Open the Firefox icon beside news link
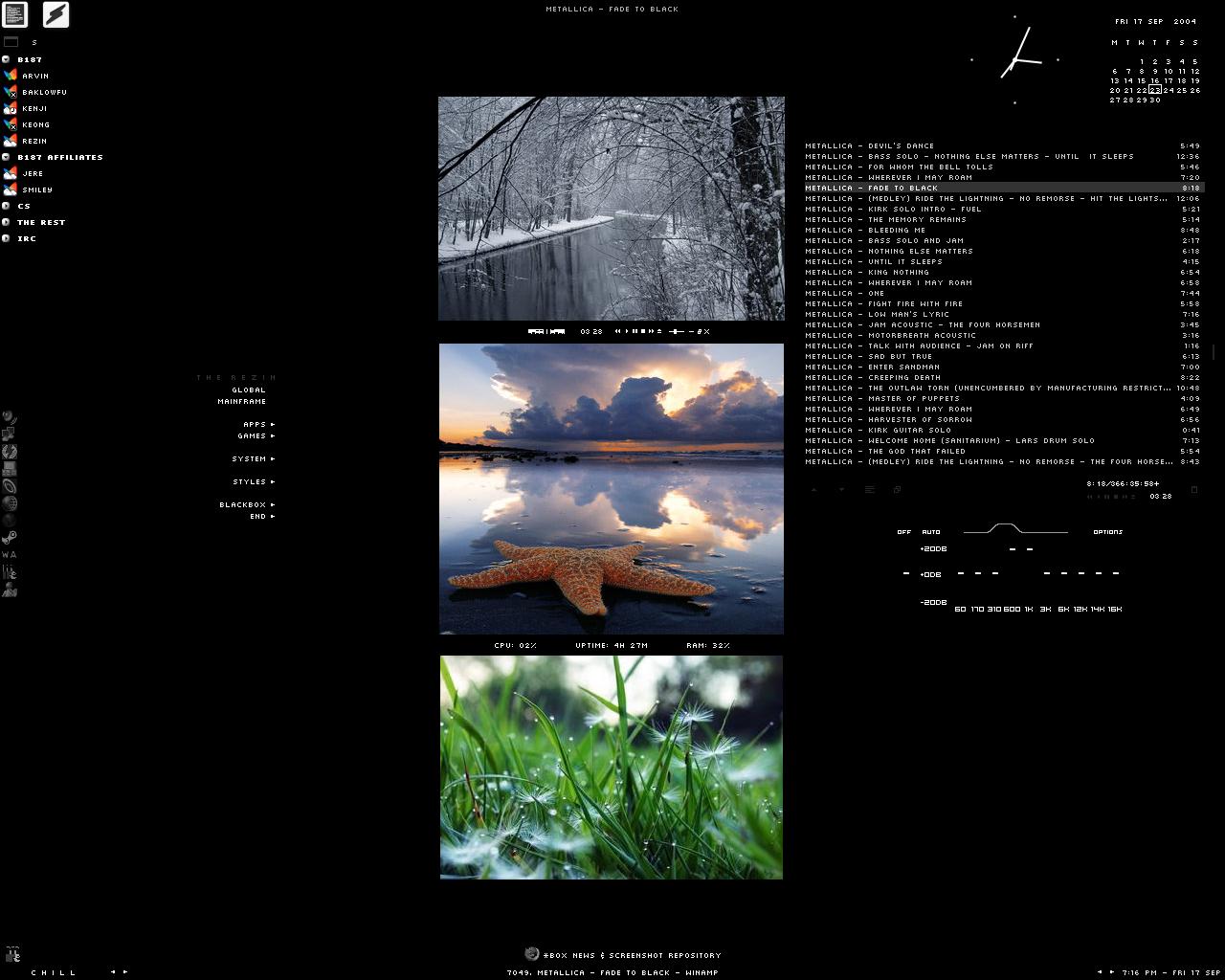1225x980 pixels. pyautogui.click(x=532, y=953)
